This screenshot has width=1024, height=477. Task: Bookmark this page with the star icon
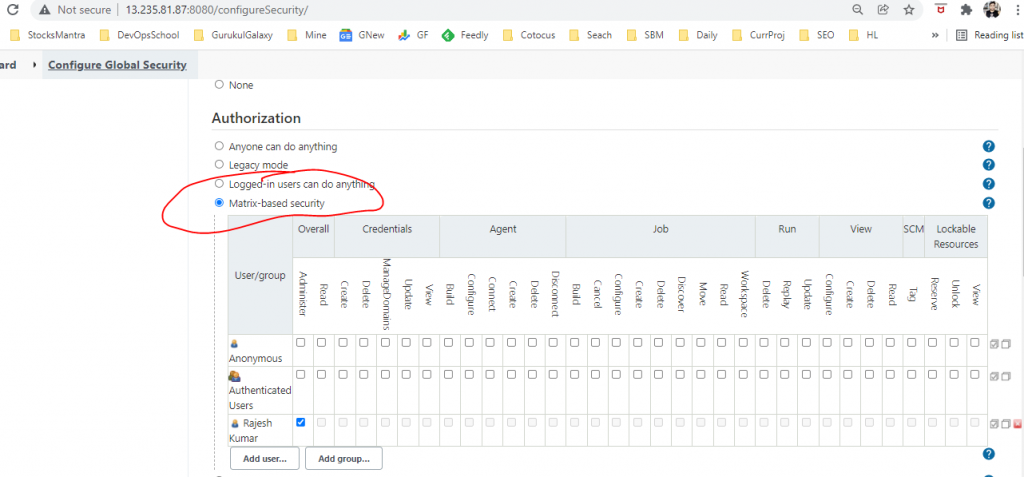click(x=909, y=10)
